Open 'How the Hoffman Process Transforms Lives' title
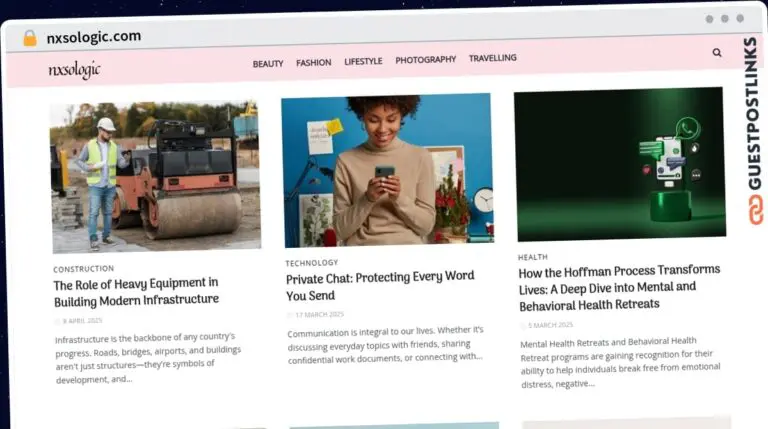The image size is (768, 429). click(619, 288)
